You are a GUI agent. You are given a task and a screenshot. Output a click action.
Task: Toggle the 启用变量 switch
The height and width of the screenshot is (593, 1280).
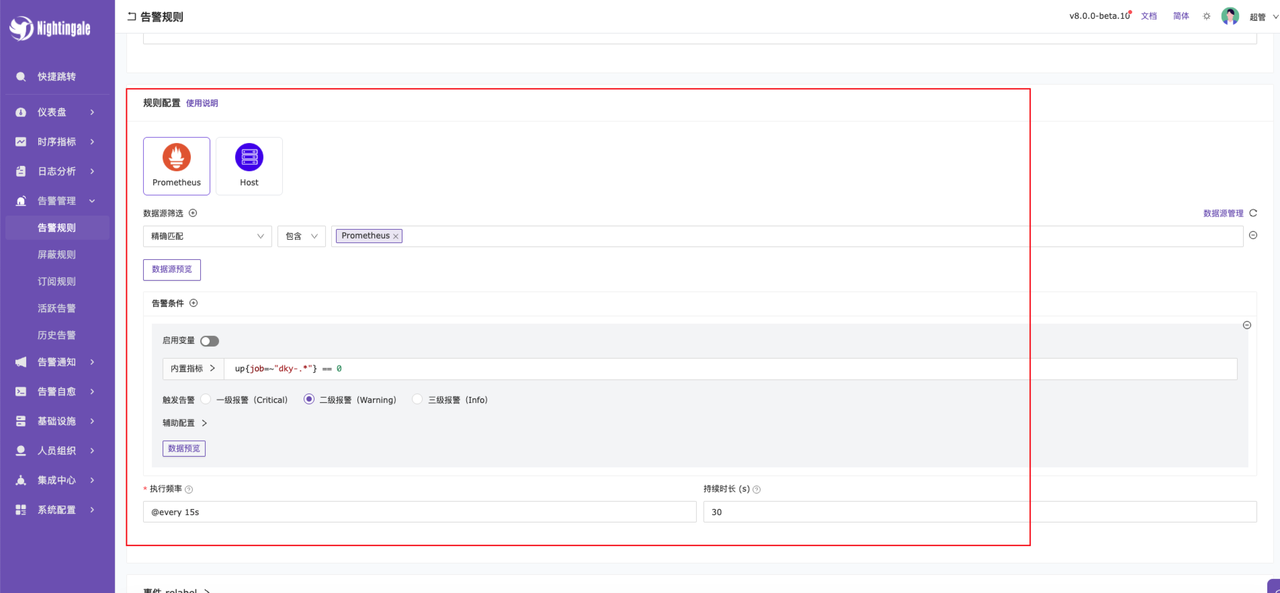209,341
